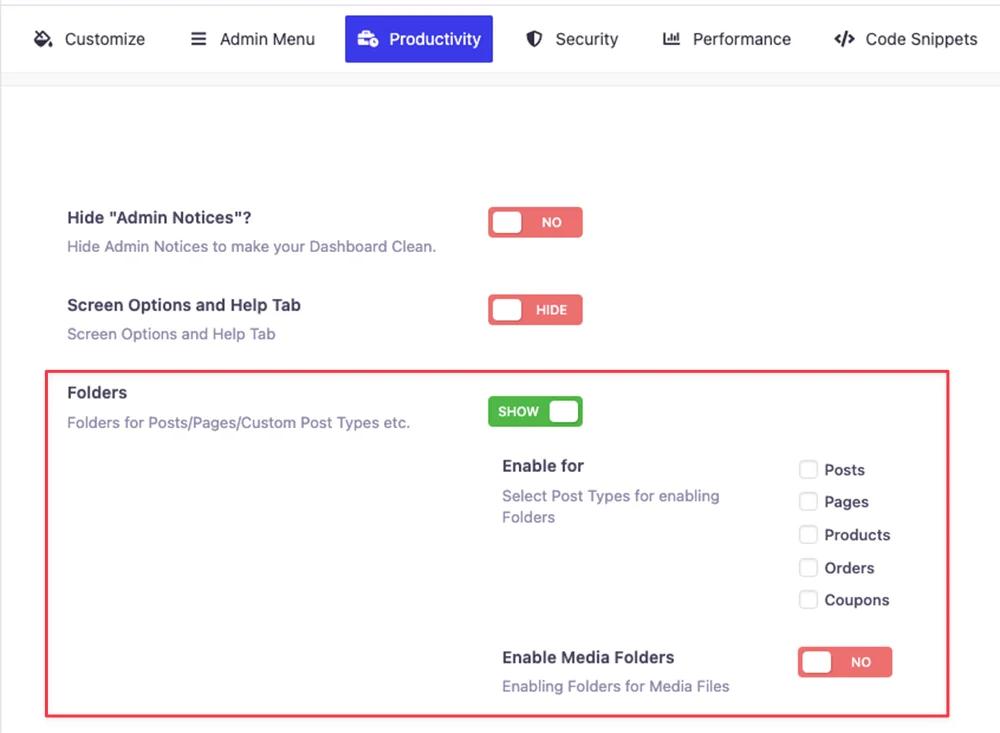Click 'Select Post Types for enabling Folders' text
1000x733 pixels.
pyautogui.click(x=610, y=507)
